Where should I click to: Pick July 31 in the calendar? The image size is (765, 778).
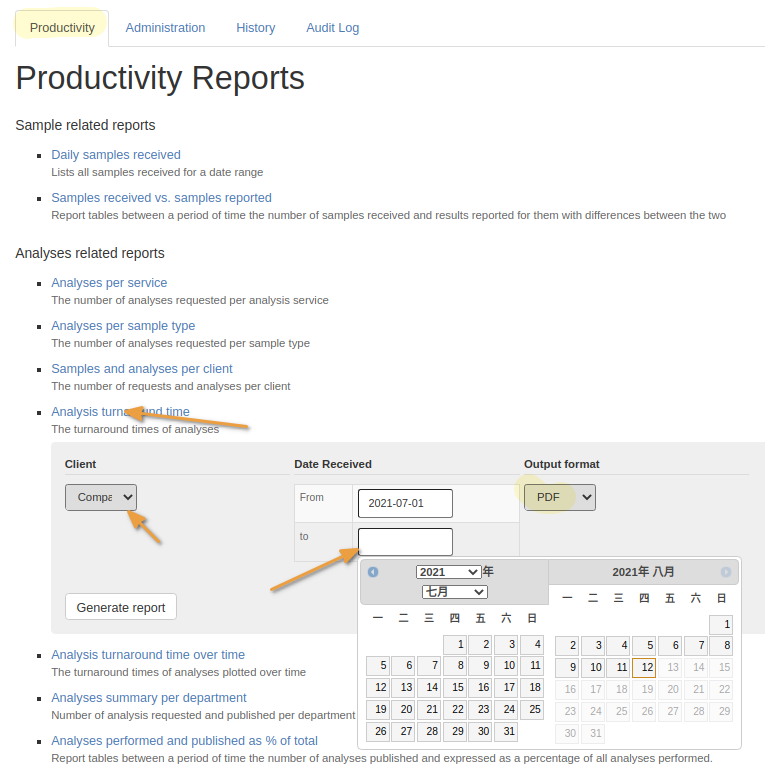[506, 731]
